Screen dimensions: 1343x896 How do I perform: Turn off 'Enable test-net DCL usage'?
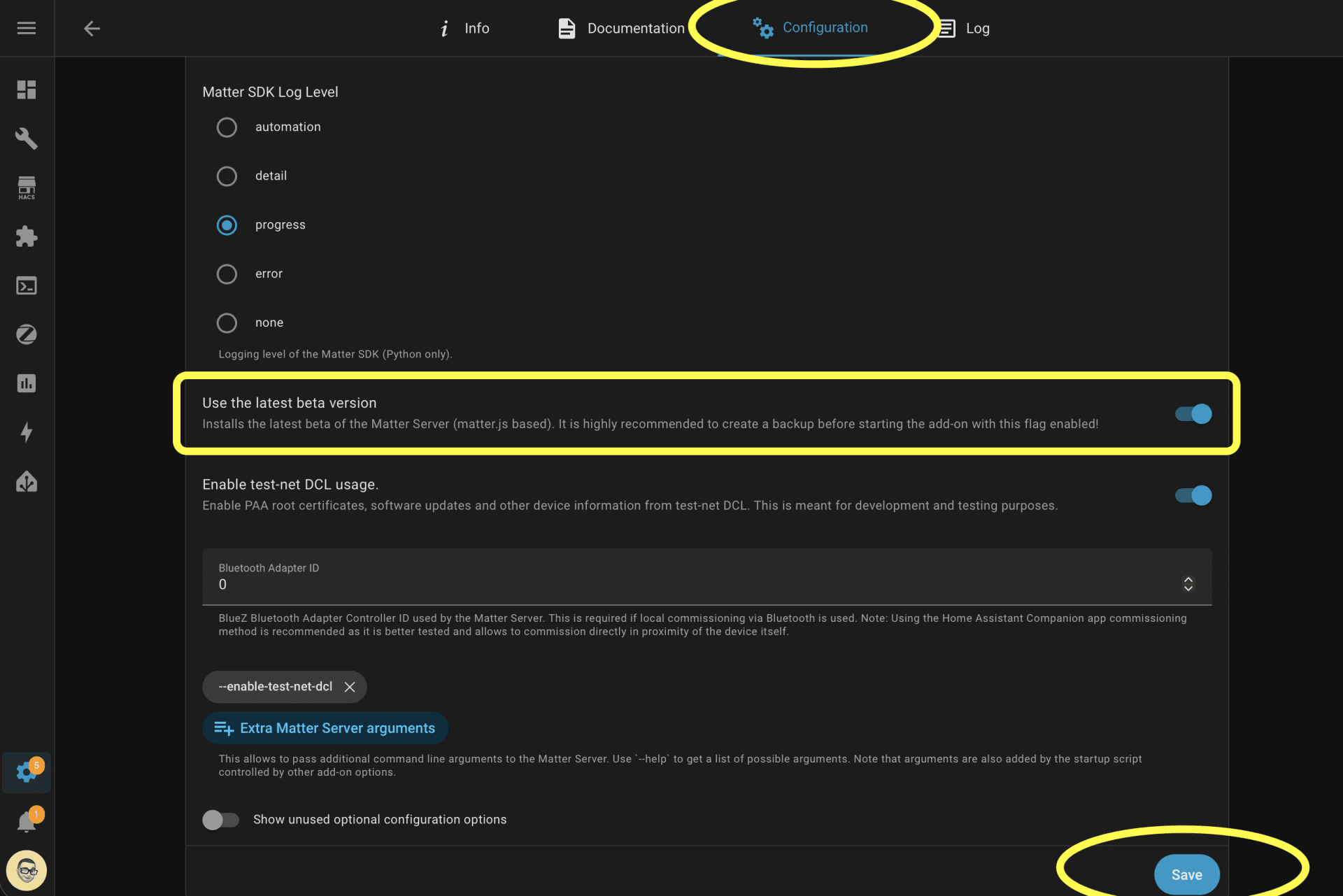[x=1192, y=495]
